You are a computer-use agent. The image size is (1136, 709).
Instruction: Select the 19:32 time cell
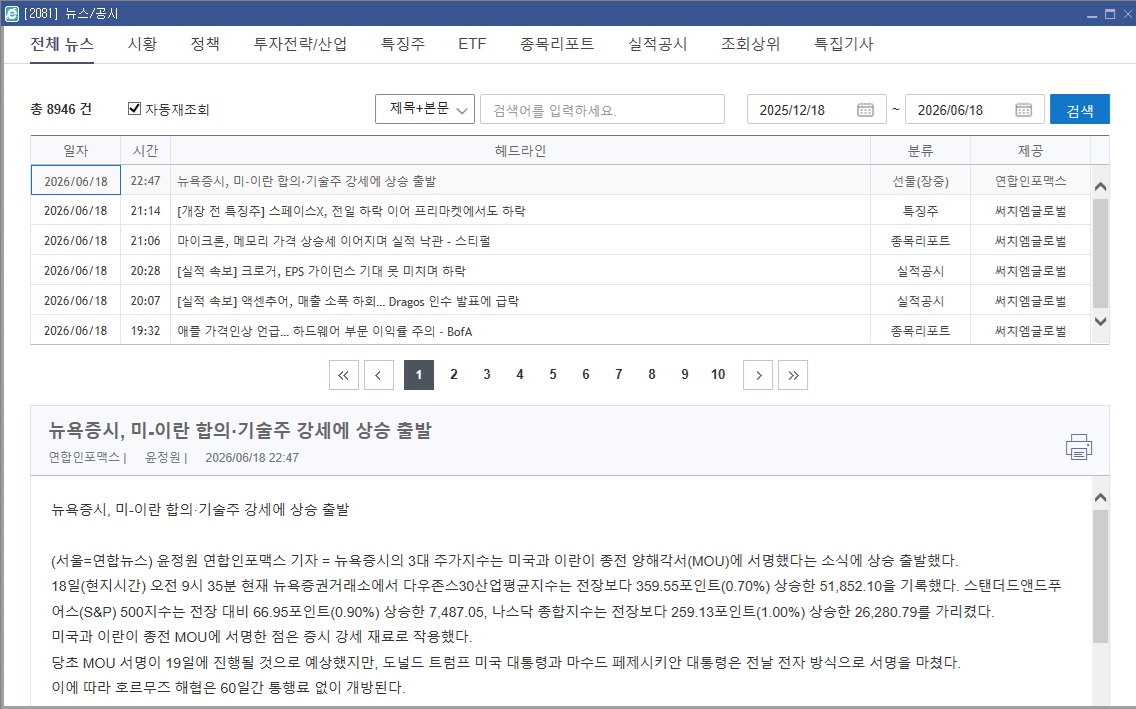tap(146, 331)
